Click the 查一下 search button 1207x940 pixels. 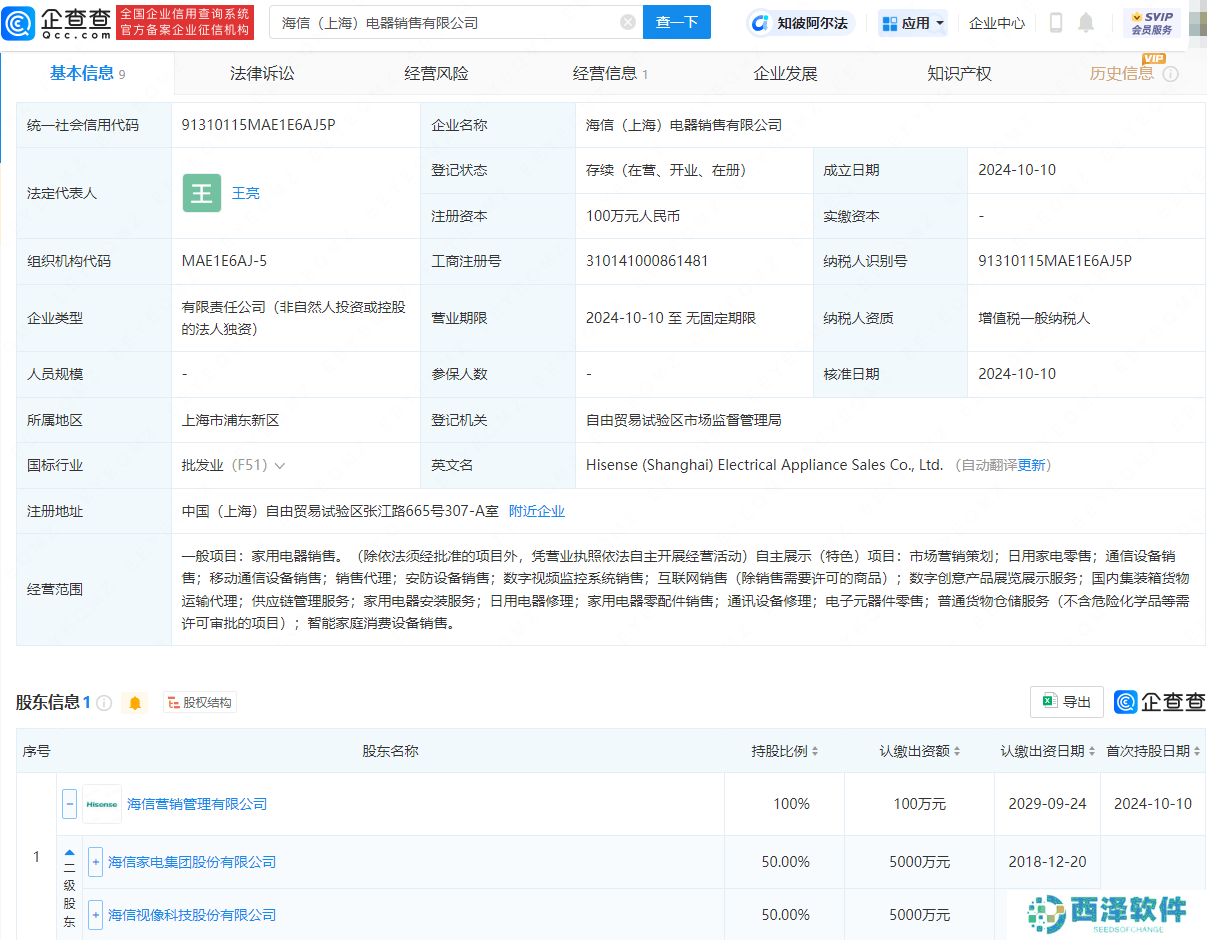(677, 22)
